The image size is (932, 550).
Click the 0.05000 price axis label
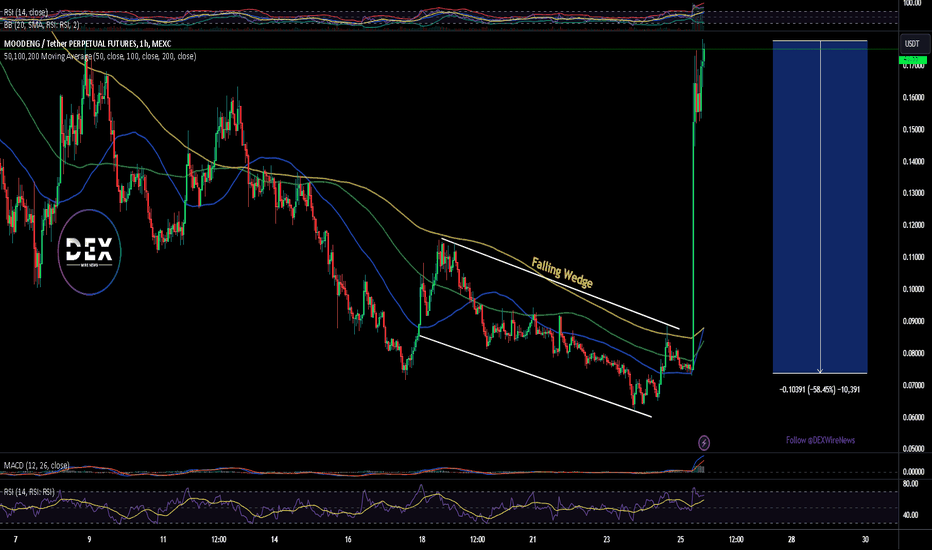pos(914,449)
